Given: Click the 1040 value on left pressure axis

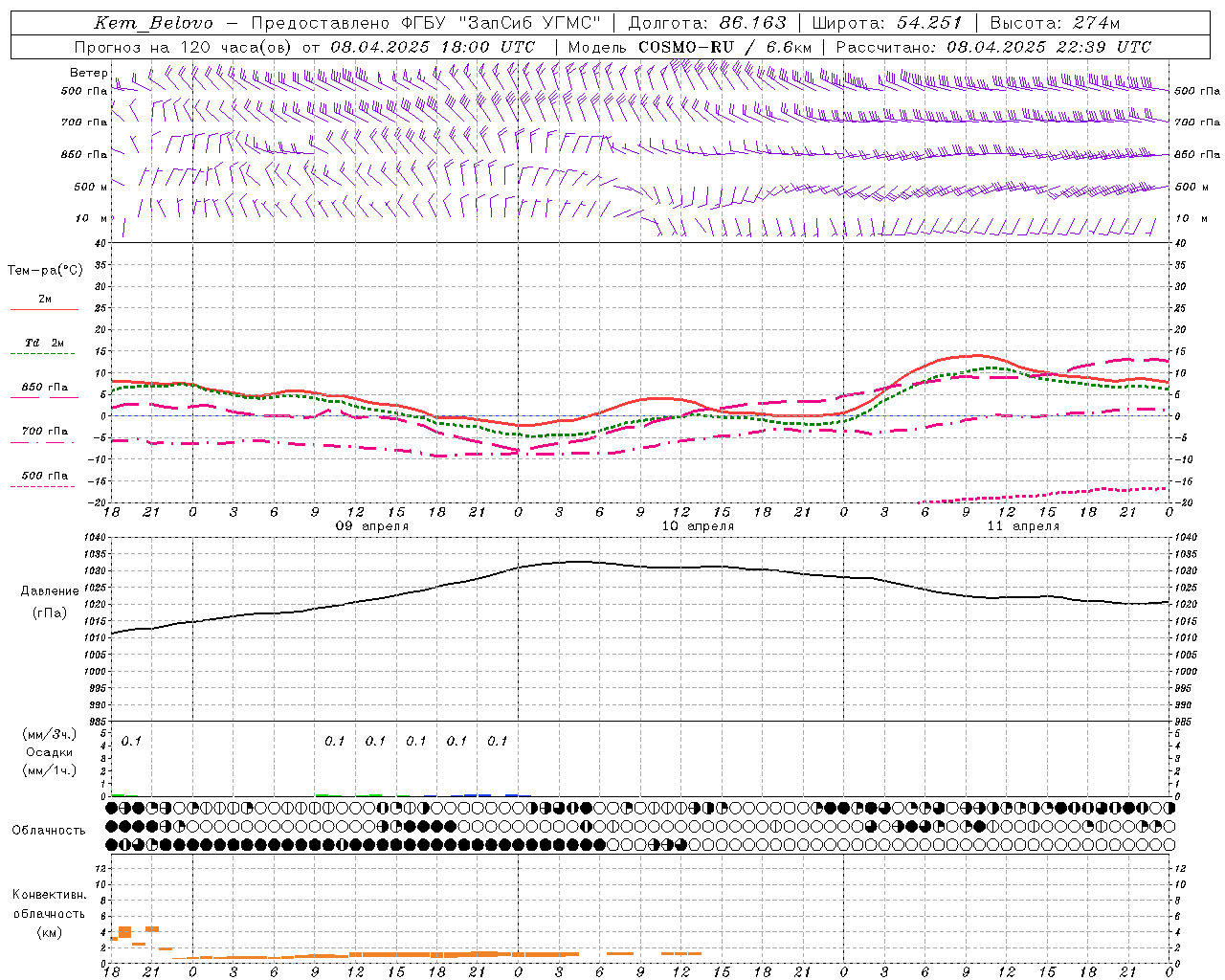Looking at the screenshot, I should pos(93,538).
